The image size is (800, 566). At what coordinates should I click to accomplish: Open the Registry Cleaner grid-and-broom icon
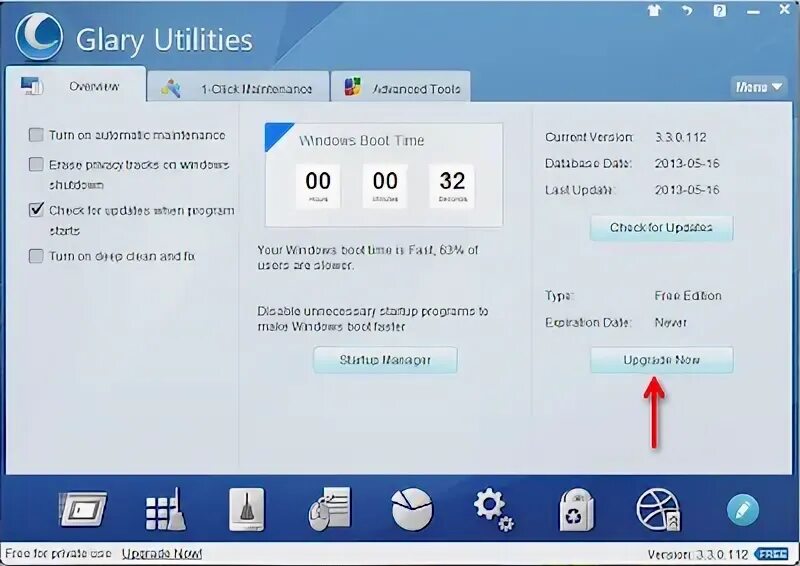click(x=166, y=509)
